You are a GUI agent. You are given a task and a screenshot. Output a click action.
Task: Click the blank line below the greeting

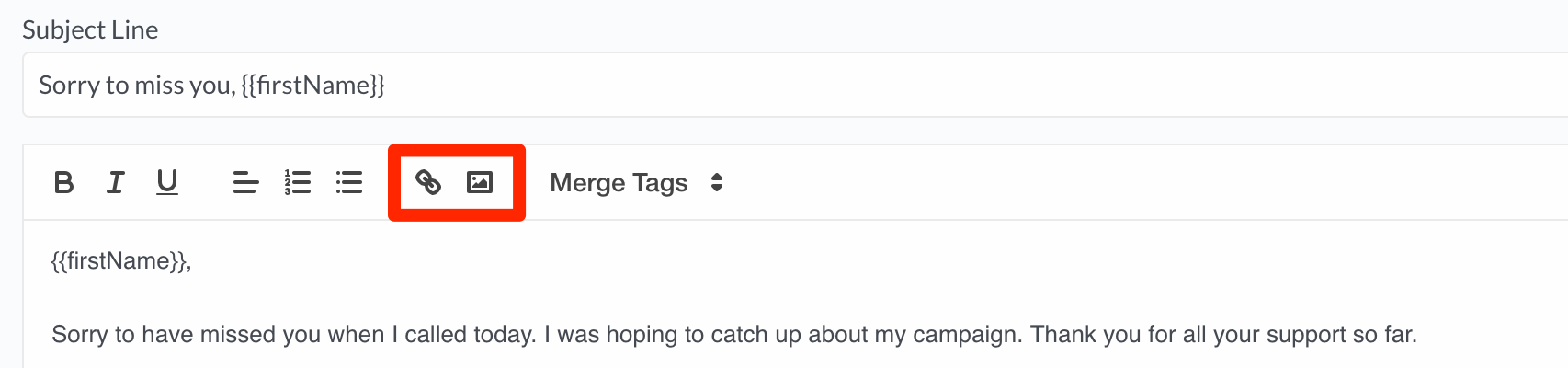point(795,298)
